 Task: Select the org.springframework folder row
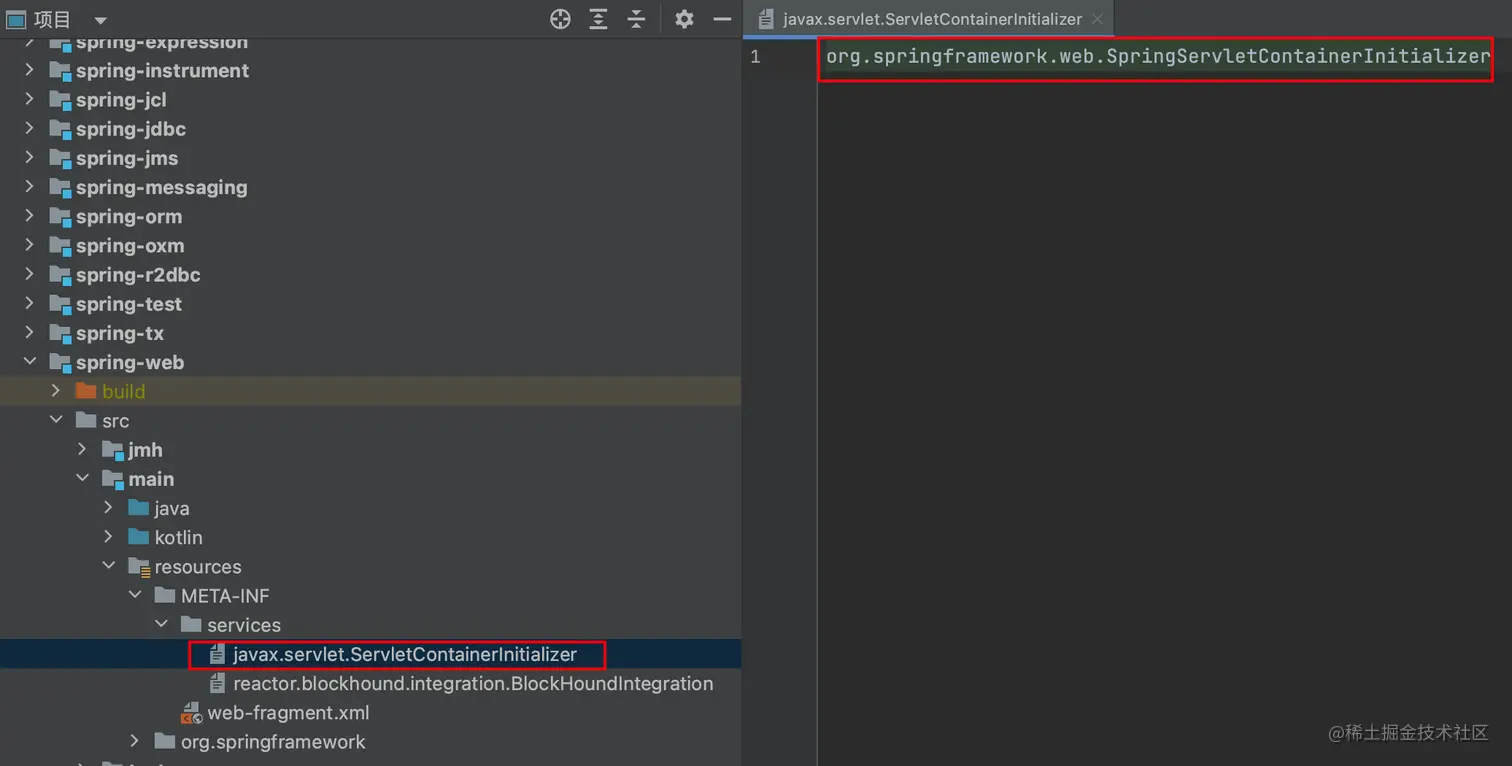(x=370, y=741)
